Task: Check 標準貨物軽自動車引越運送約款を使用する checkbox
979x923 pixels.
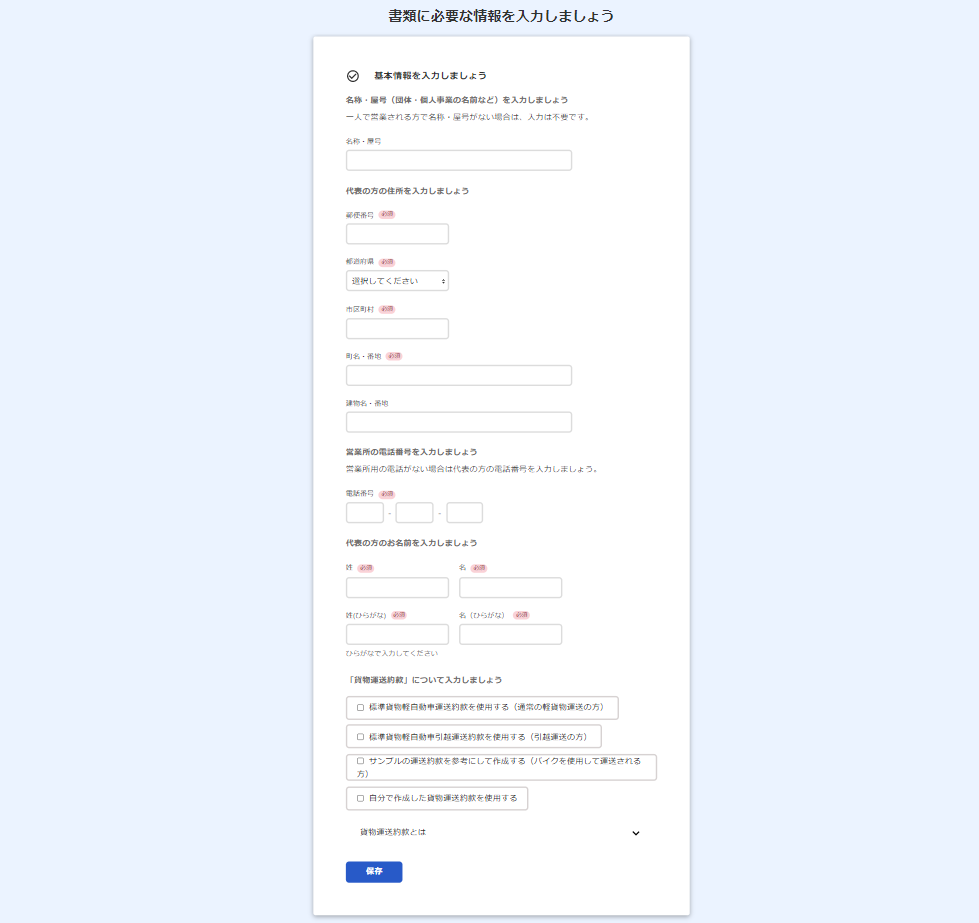Action: 360,737
